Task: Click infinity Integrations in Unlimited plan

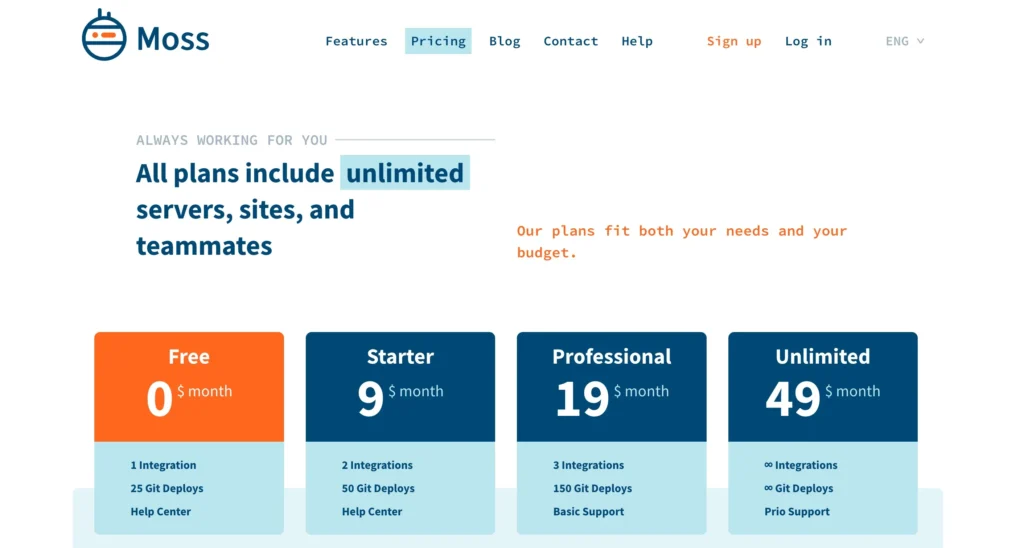Action: [x=800, y=465]
